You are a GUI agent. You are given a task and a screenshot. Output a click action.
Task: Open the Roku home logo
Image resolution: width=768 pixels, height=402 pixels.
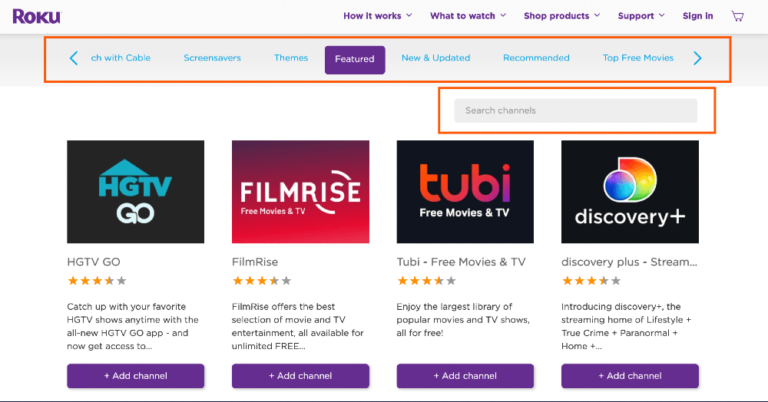36,16
